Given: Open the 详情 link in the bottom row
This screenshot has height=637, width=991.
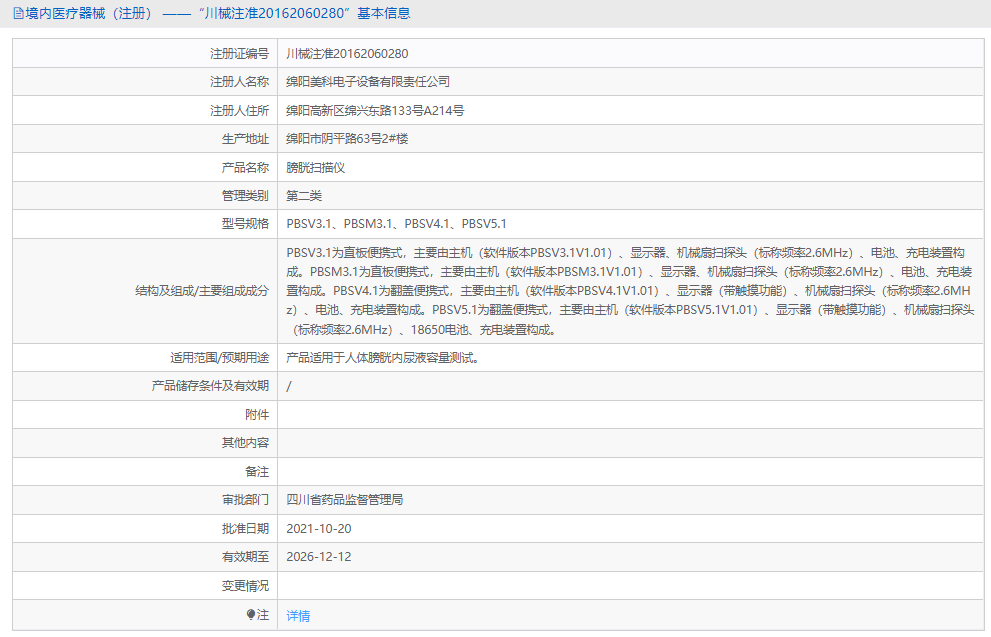Looking at the screenshot, I should 296,615.
